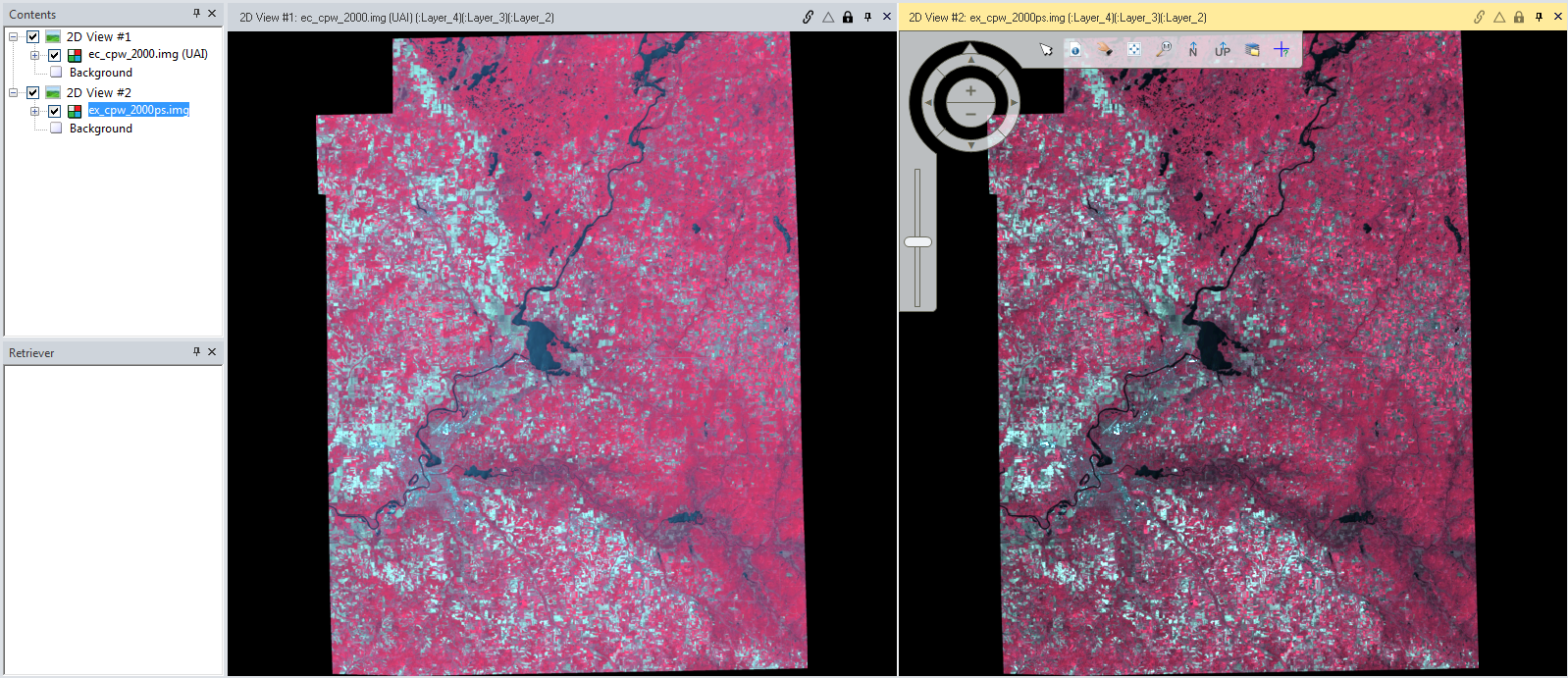The image size is (1568, 678).
Task: Expand the ec_cpw_2000.img layer node
Action: pyautogui.click(x=35, y=55)
